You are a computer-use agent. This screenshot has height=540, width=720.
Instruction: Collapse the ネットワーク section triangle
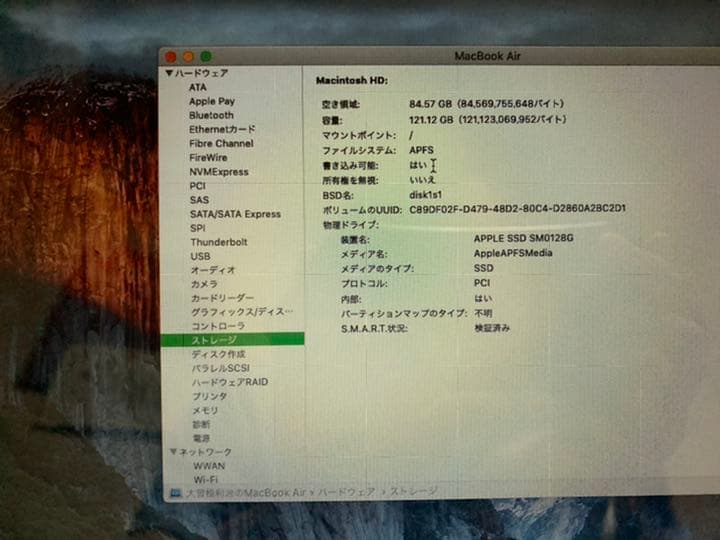[x=173, y=452]
